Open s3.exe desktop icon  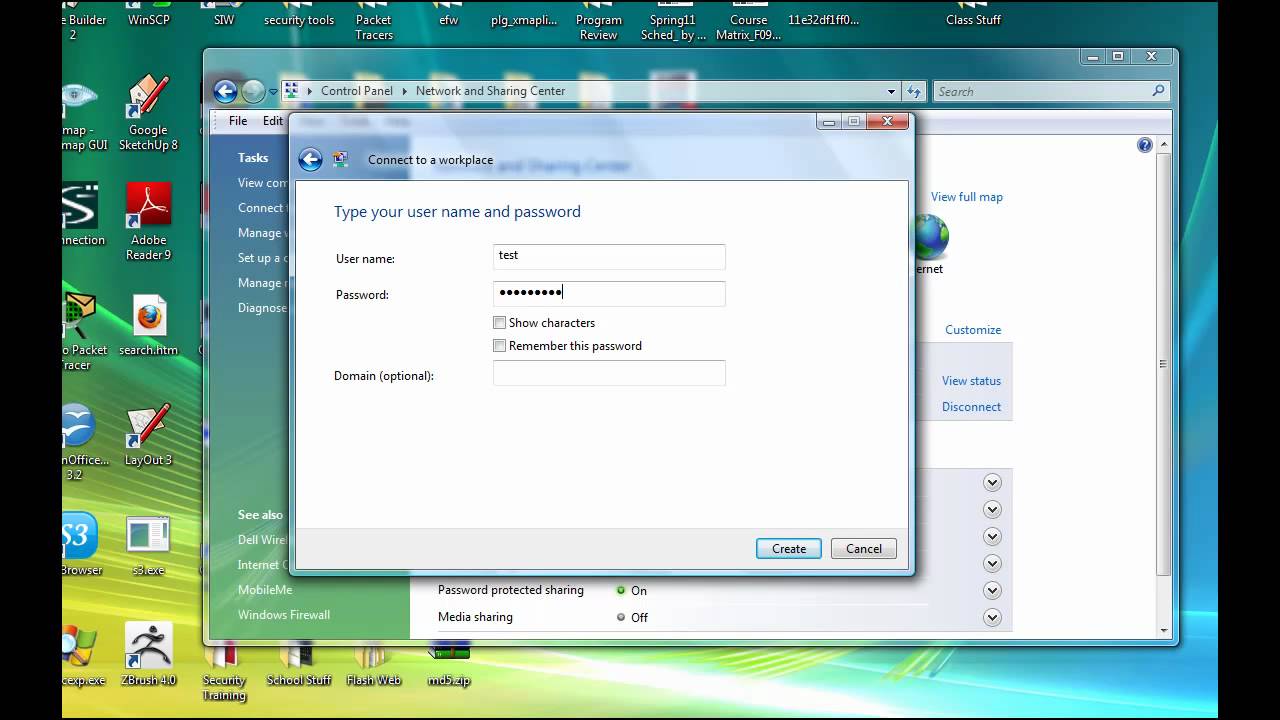point(148,546)
